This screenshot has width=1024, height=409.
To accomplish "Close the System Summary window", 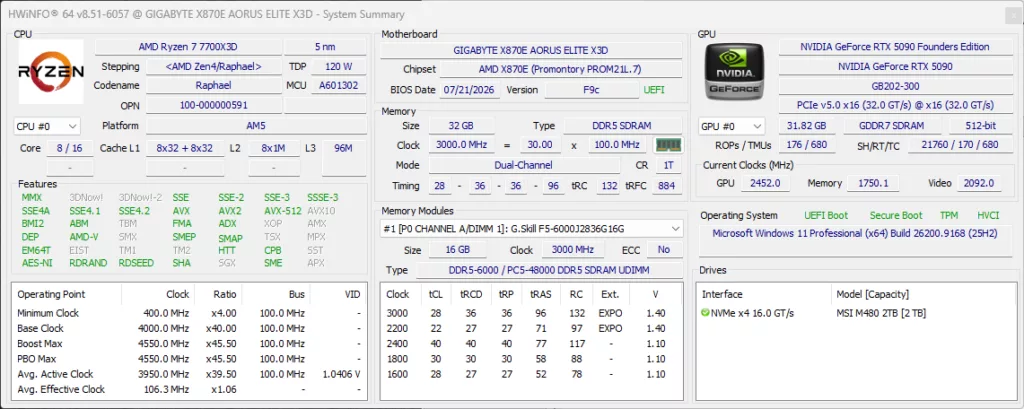I will pos(1014,14).
